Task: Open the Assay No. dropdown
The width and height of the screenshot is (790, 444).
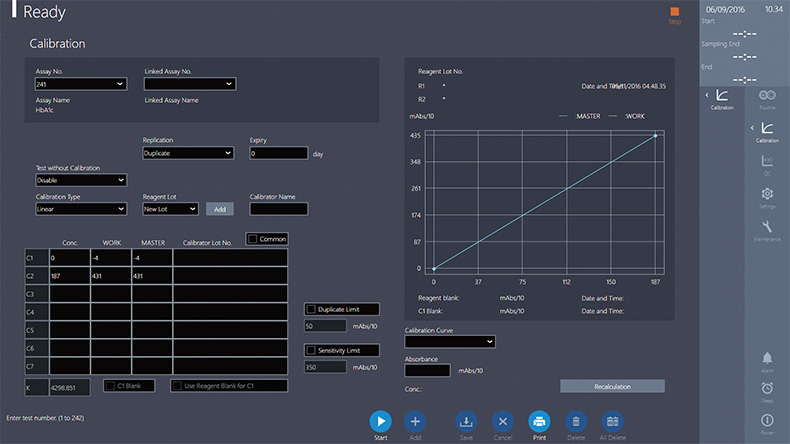Action: (81, 84)
